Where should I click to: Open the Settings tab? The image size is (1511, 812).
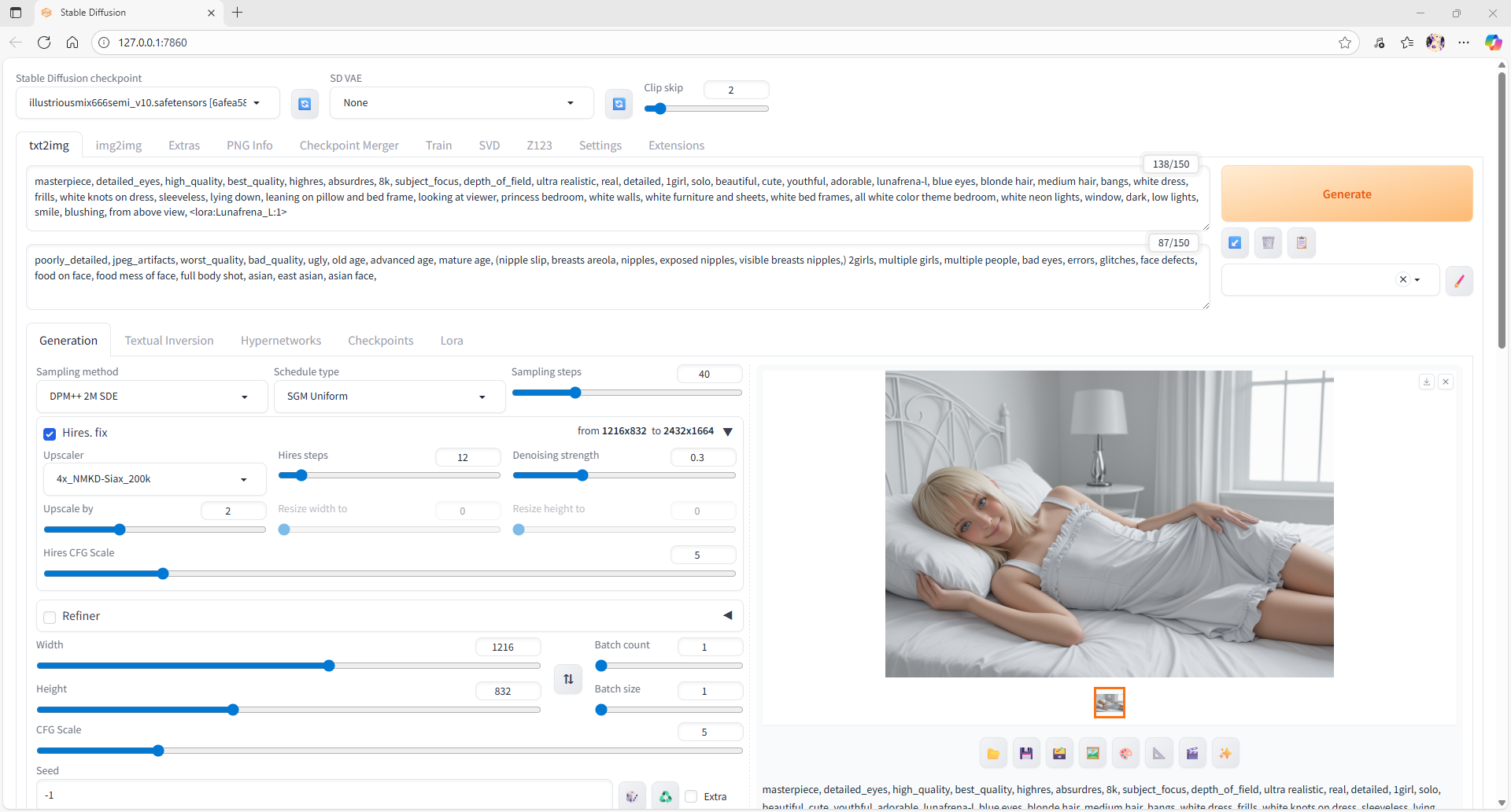[600, 146]
